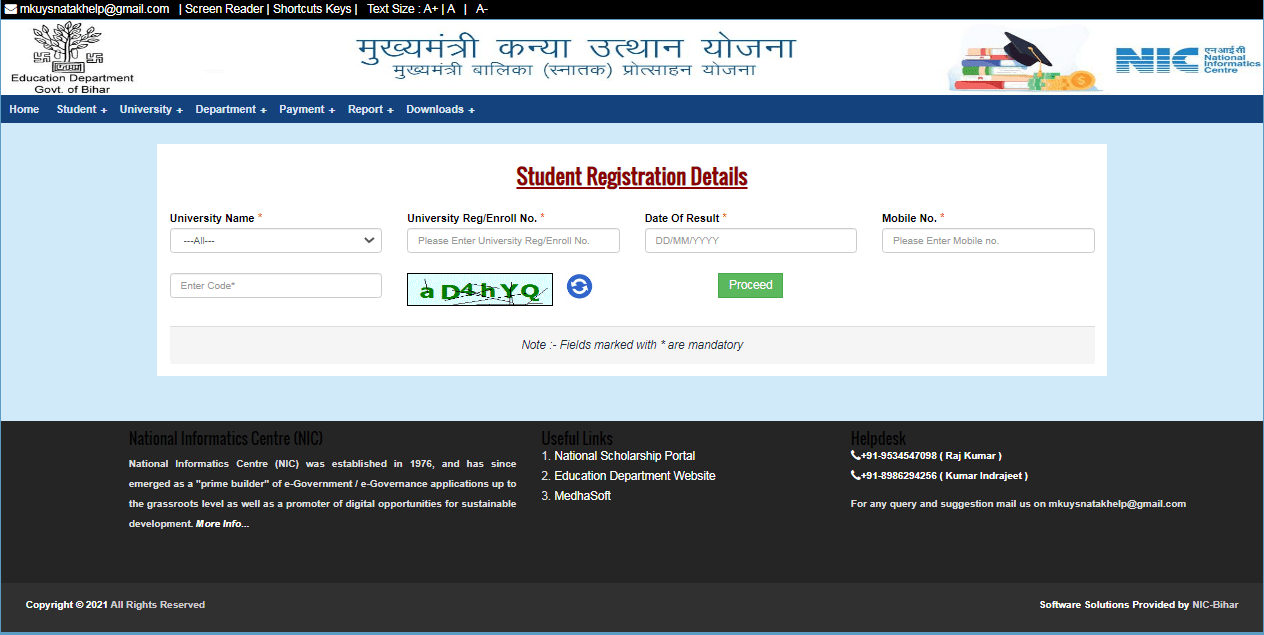
Task: Click the A+ text size control
Action: tap(428, 9)
